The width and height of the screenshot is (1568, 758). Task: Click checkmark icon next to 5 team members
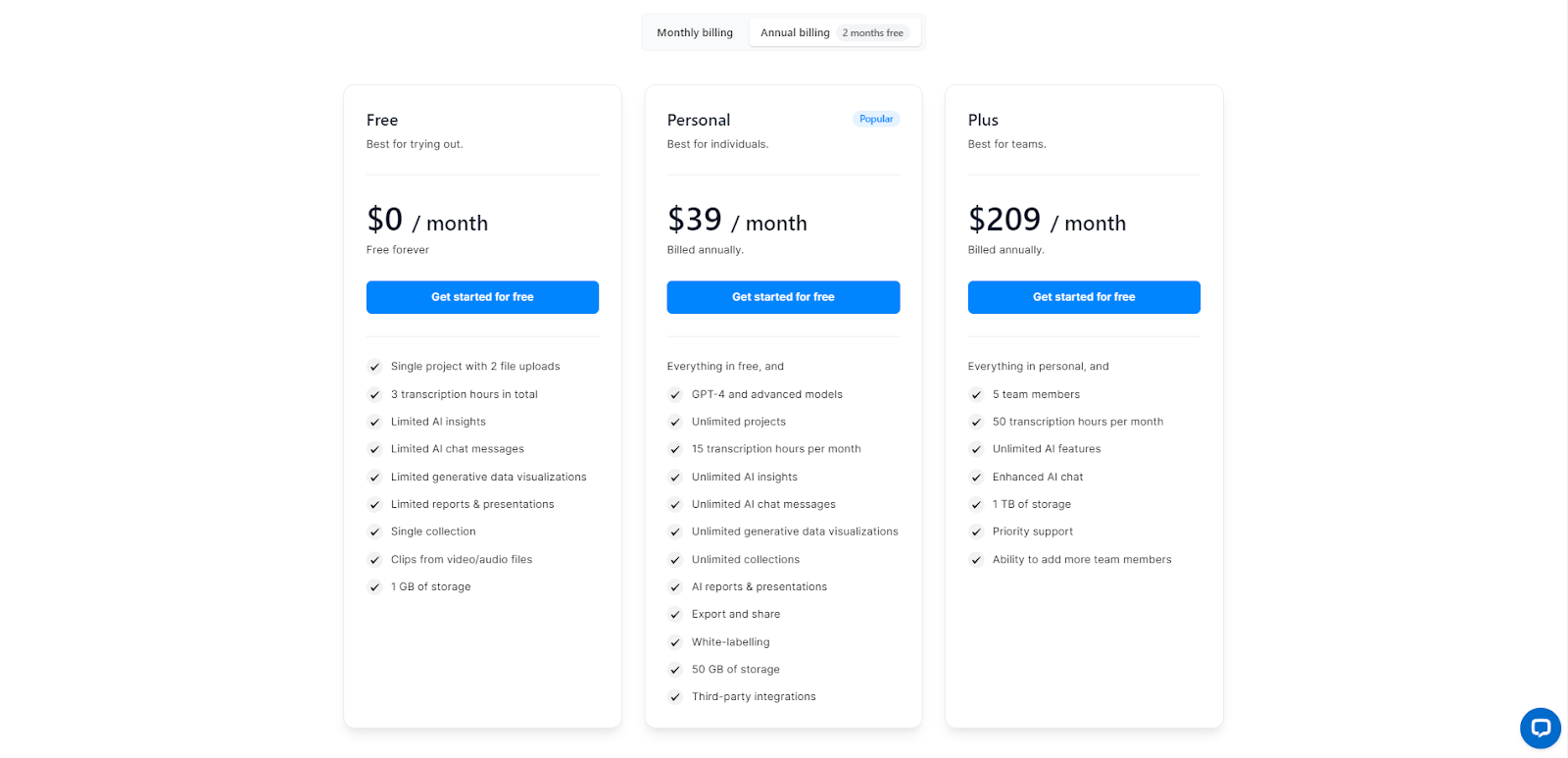pos(976,394)
